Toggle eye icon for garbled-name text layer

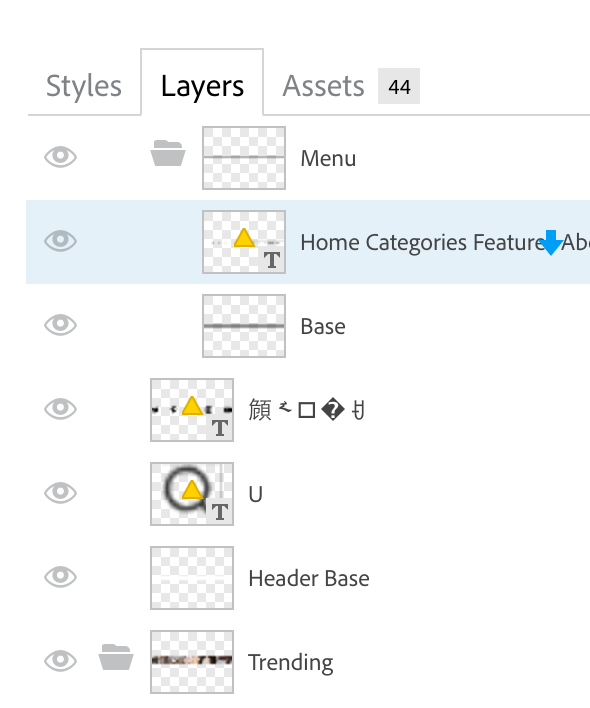(60, 409)
